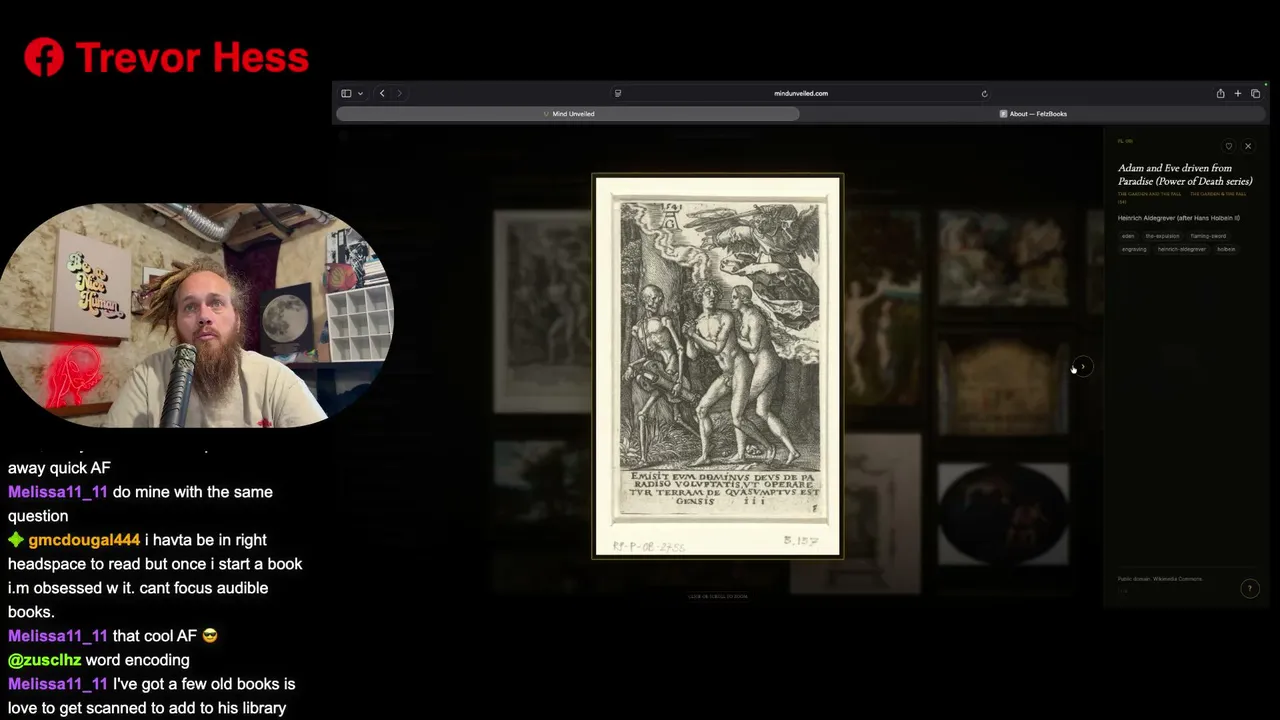Viewport: 1280px width, 720px height.
Task: Select the 'flaming-sword' tag
Action: pos(1208,236)
